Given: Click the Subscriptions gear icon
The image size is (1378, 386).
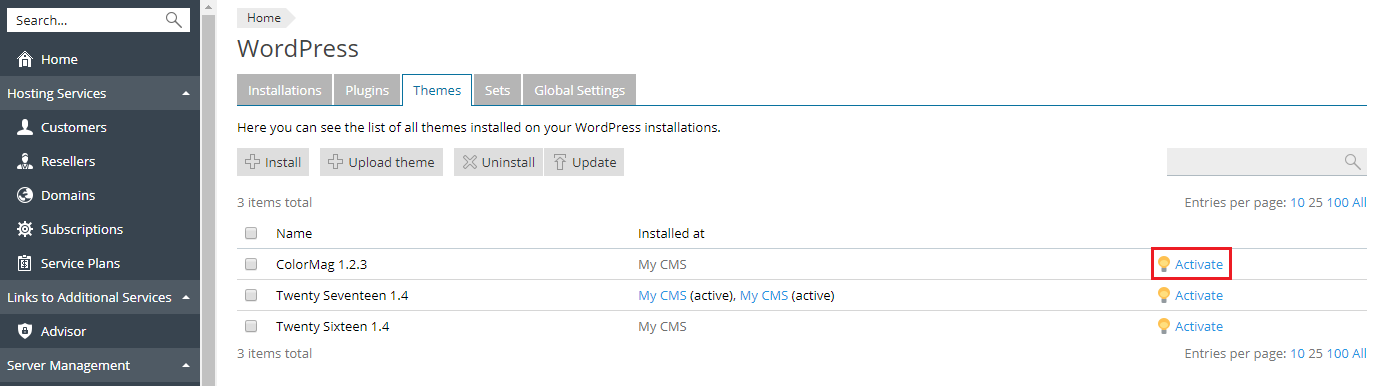Looking at the screenshot, I should click(25, 230).
